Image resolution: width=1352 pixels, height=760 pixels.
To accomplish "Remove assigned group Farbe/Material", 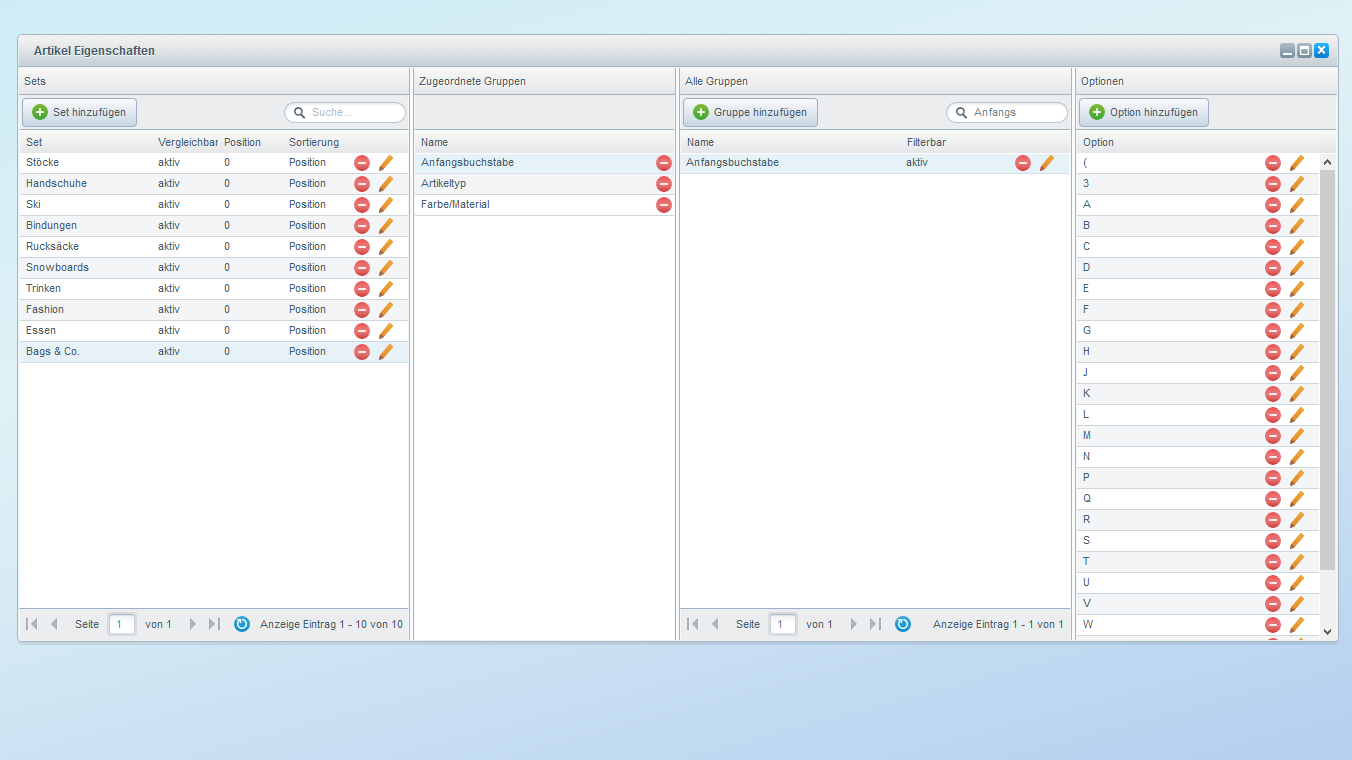I will (664, 204).
